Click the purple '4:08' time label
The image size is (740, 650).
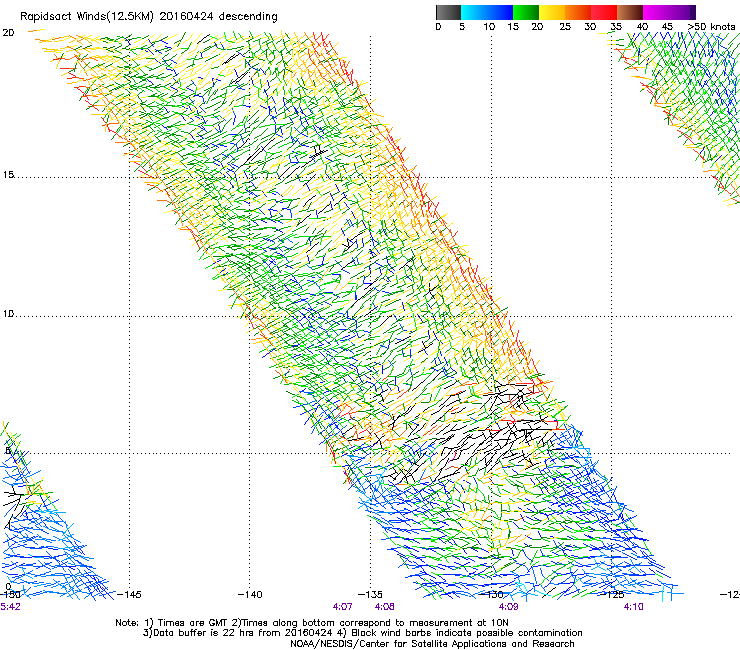point(385,607)
